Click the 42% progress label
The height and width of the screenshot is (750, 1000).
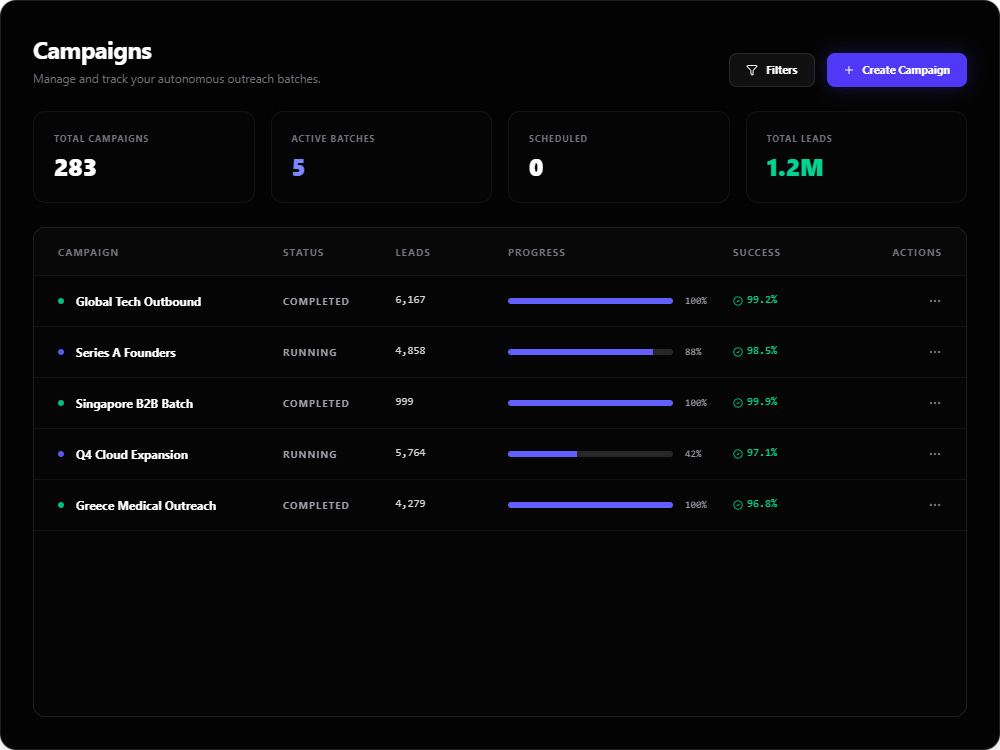click(x=693, y=454)
